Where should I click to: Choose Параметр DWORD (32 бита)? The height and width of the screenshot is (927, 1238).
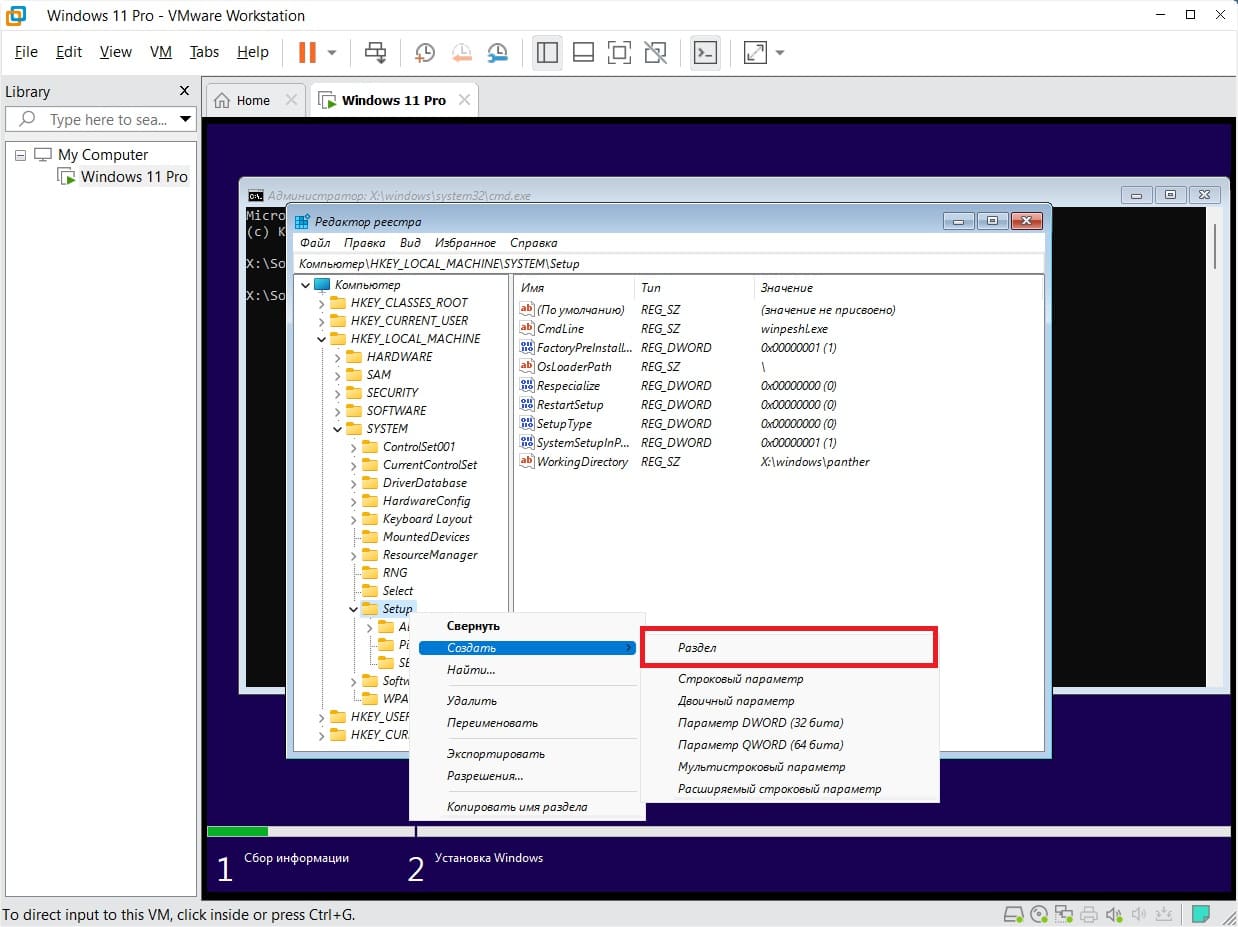pyautogui.click(x=760, y=723)
